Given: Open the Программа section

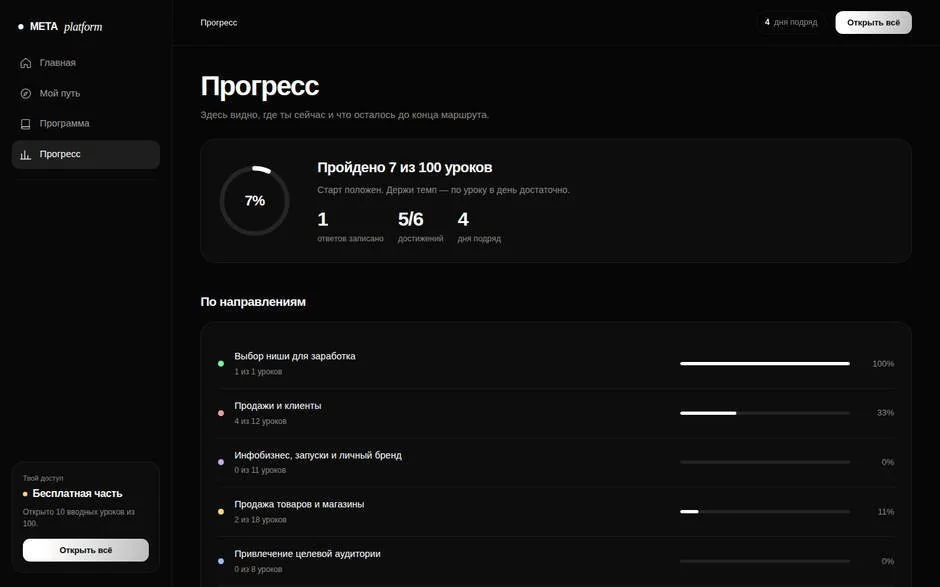Looking at the screenshot, I should [86, 124].
